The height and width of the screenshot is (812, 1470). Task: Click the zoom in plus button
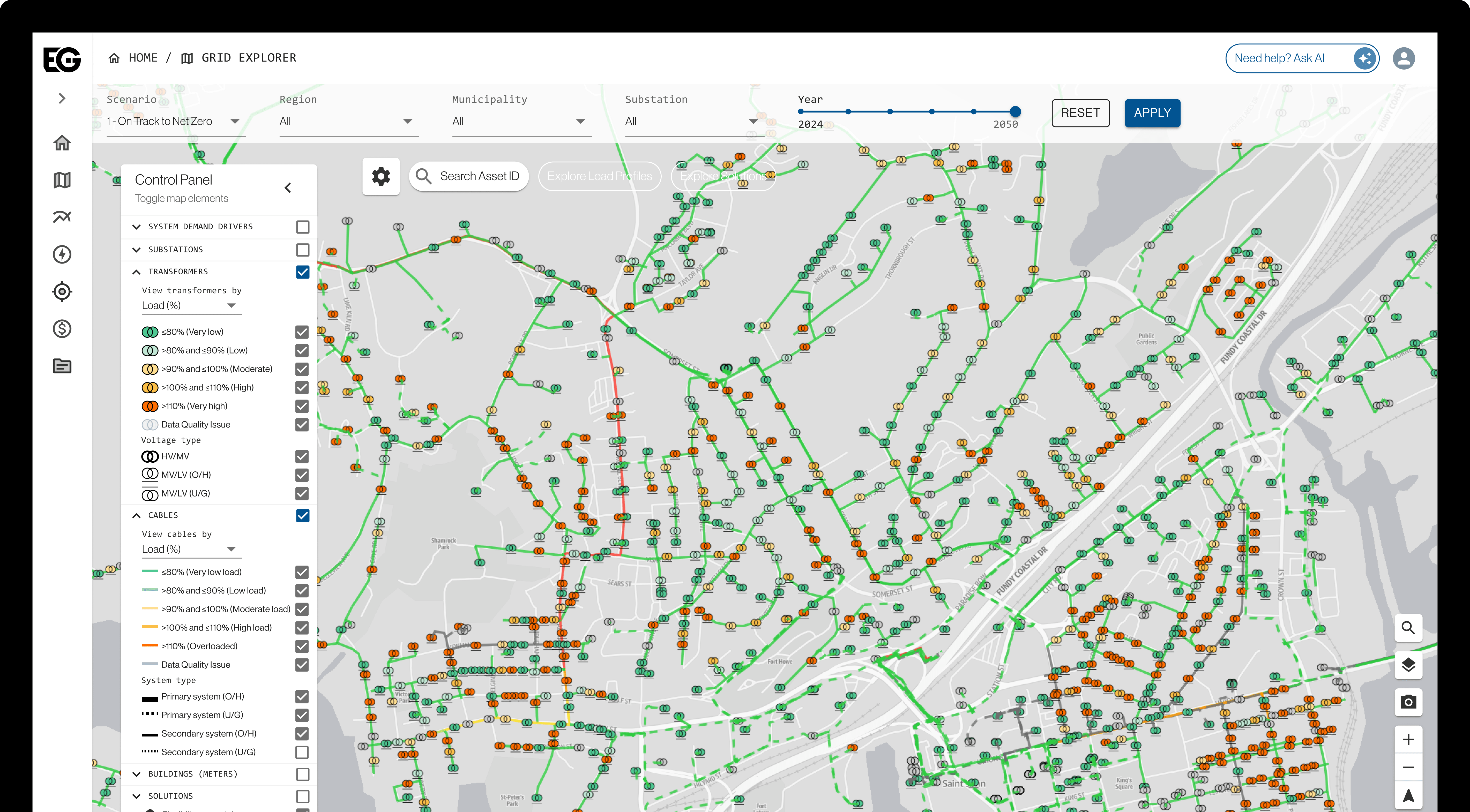(x=1408, y=740)
